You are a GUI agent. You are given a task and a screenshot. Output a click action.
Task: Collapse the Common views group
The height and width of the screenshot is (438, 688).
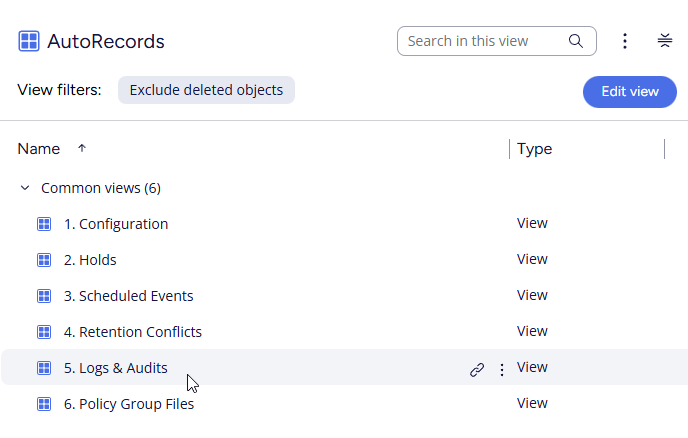pos(25,188)
